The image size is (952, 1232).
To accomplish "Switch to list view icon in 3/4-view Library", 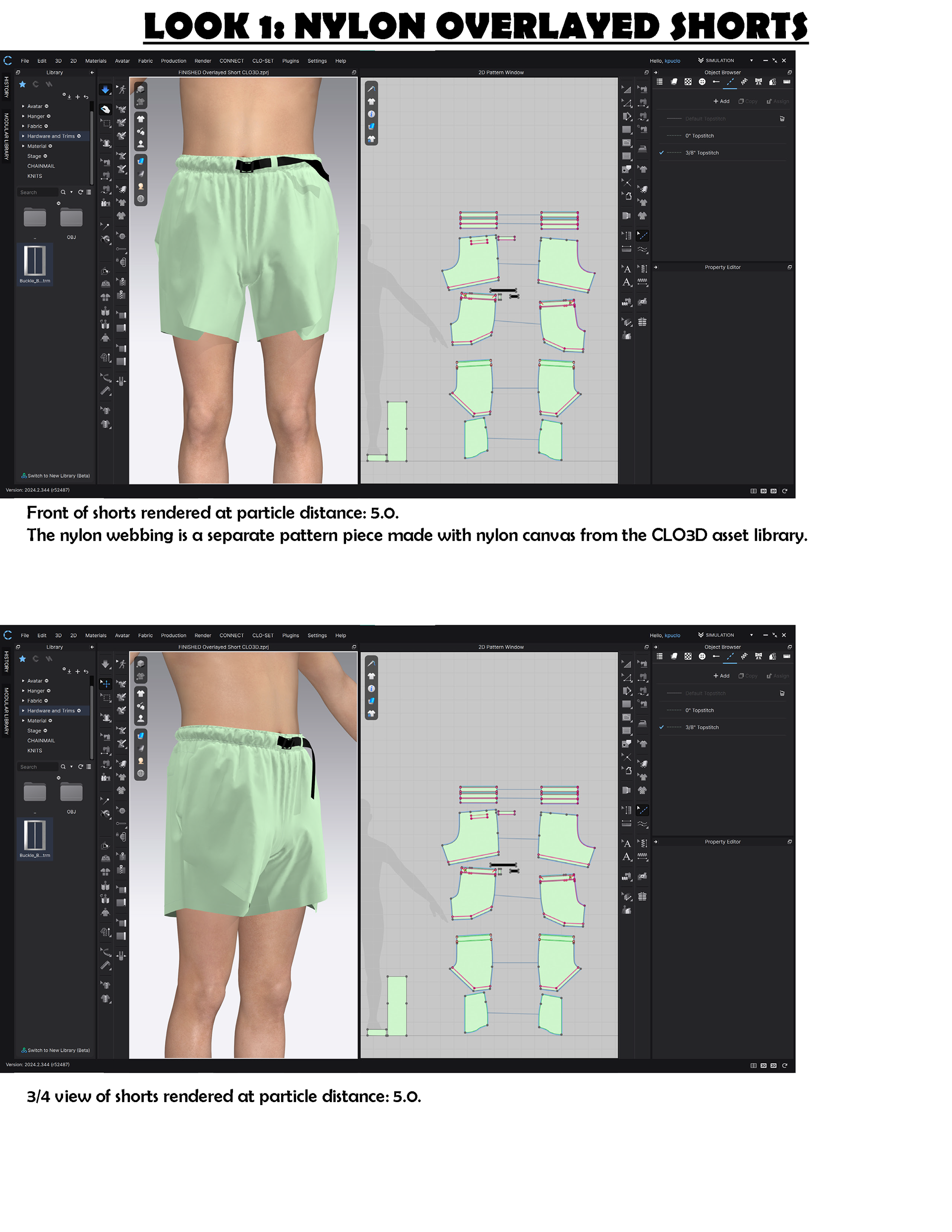I will tap(89, 766).
